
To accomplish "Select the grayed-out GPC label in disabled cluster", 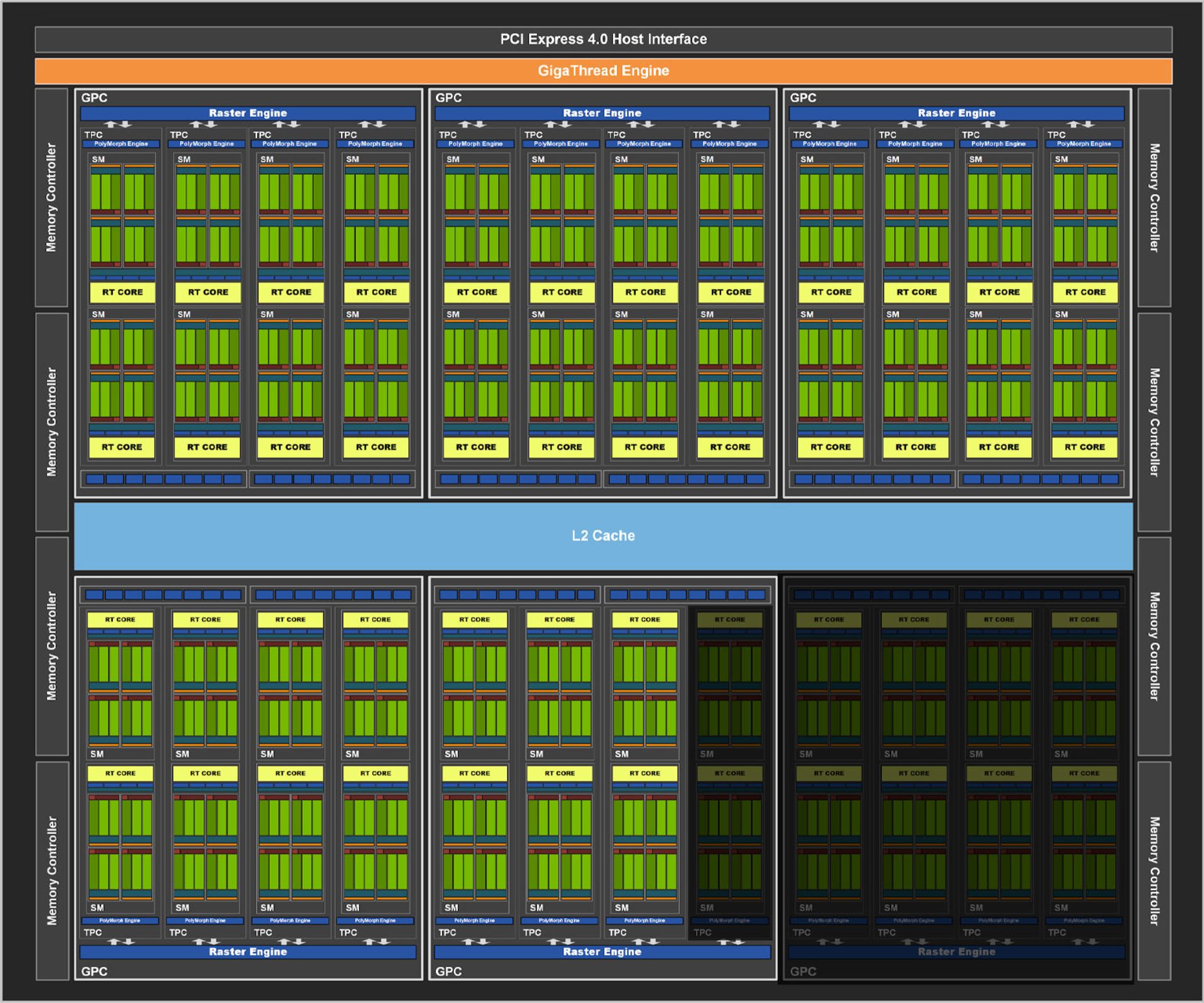I will point(803,971).
